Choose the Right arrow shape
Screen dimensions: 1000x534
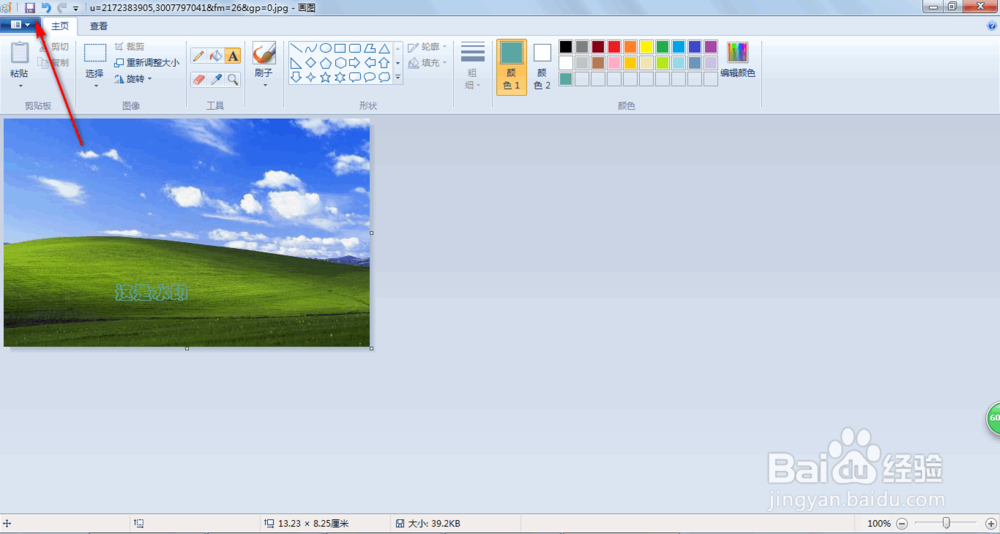[355, 63]
